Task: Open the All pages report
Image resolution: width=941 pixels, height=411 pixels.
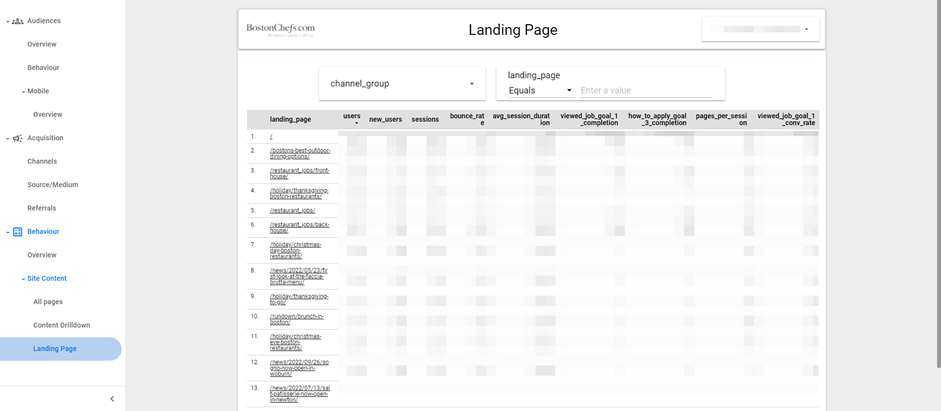Action: tap(48, 302)
